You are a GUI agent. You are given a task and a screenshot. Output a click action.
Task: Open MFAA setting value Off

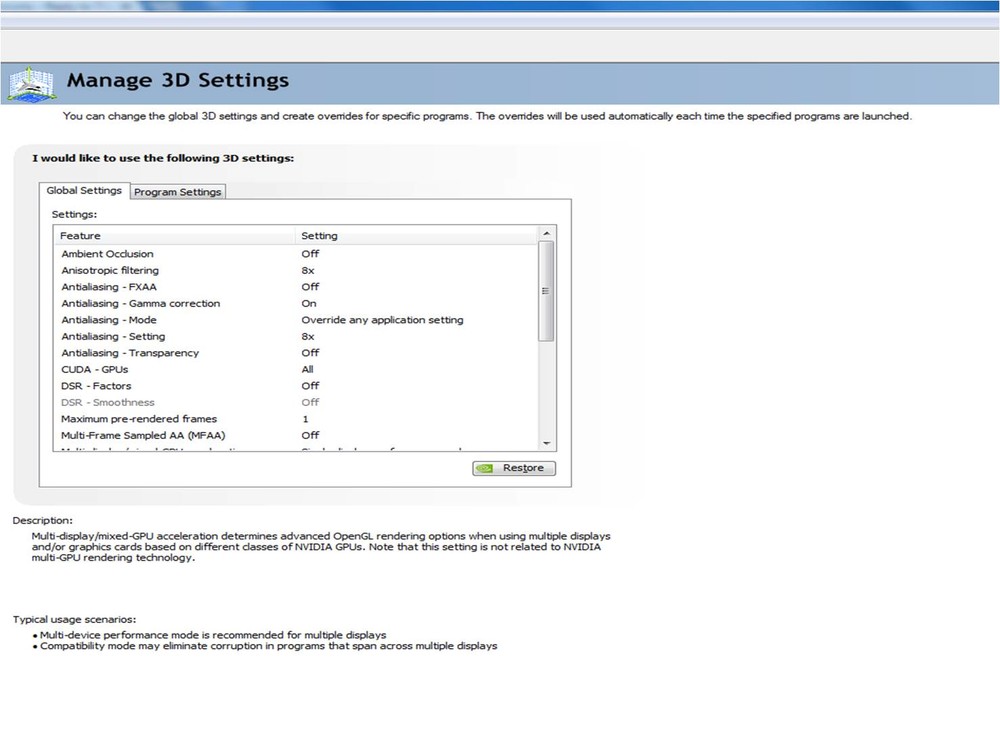pyautogui.click(x=310, y=436)
